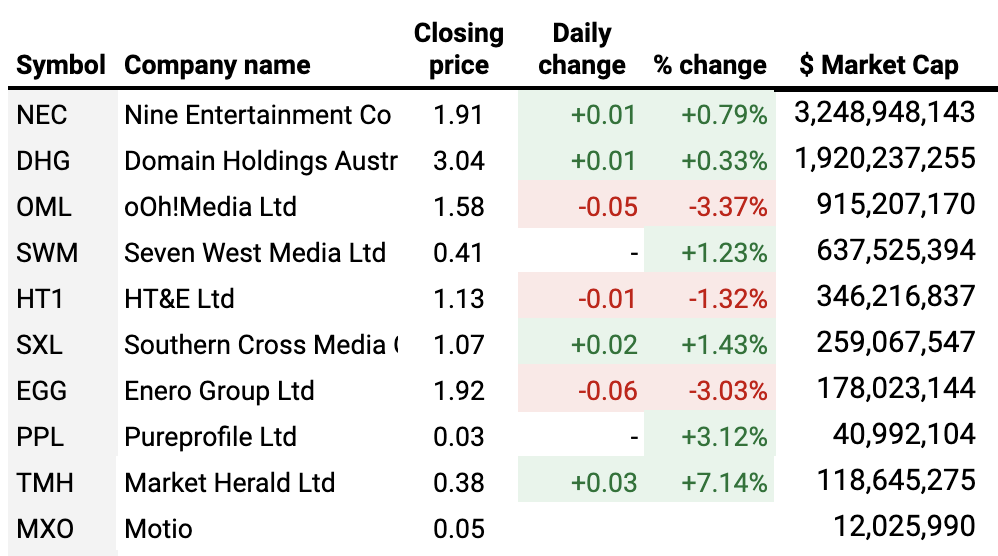Click the $ Market Cap header
This screenshot has width=998, height=556.
879,67
